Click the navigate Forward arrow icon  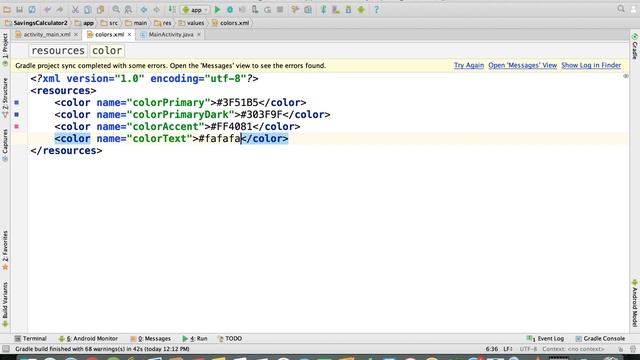pyautogui.click(x=156, y=9)
